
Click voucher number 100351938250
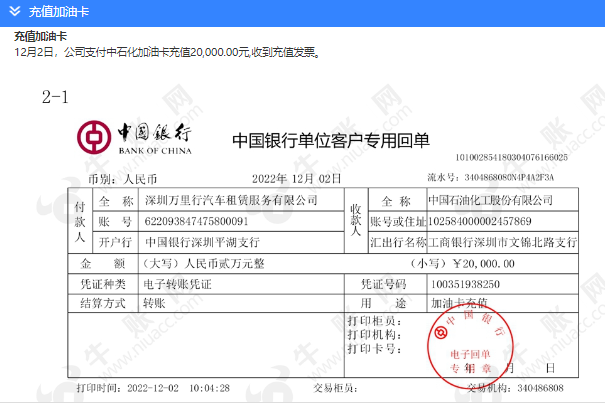(465, 284)
